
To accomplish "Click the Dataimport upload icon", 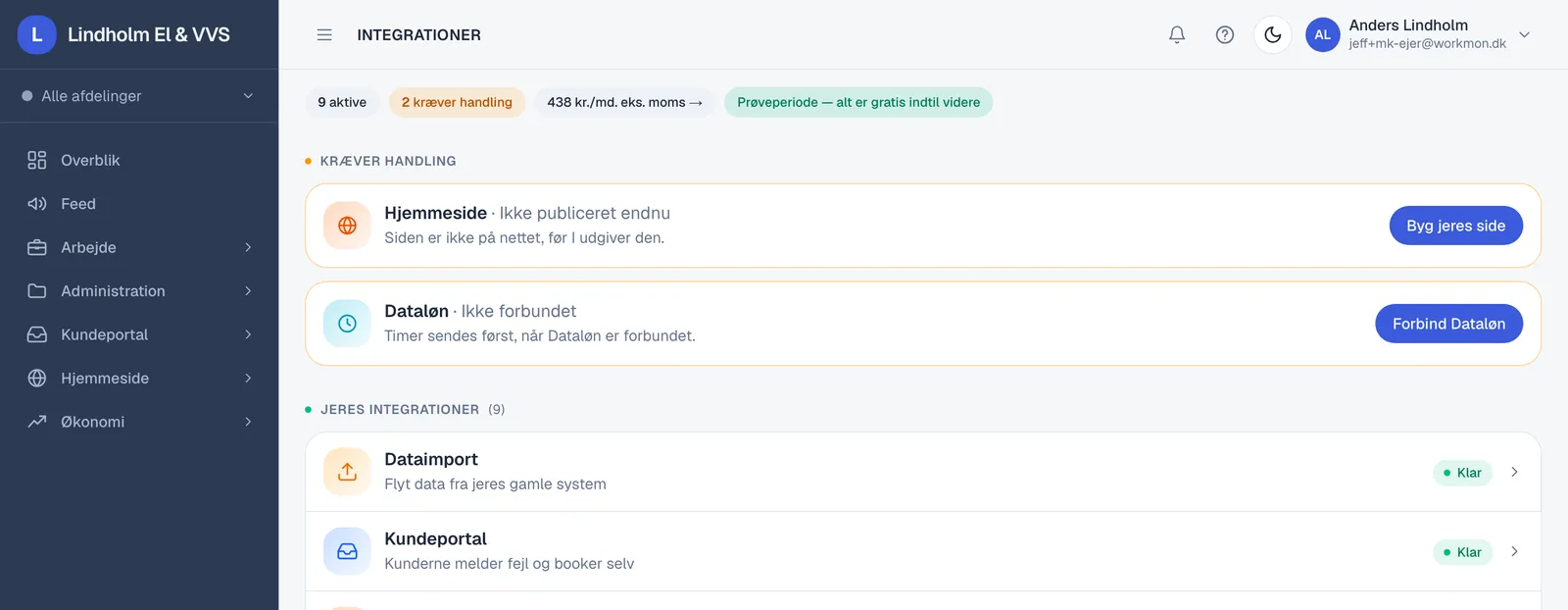I will tap(347, 472).
